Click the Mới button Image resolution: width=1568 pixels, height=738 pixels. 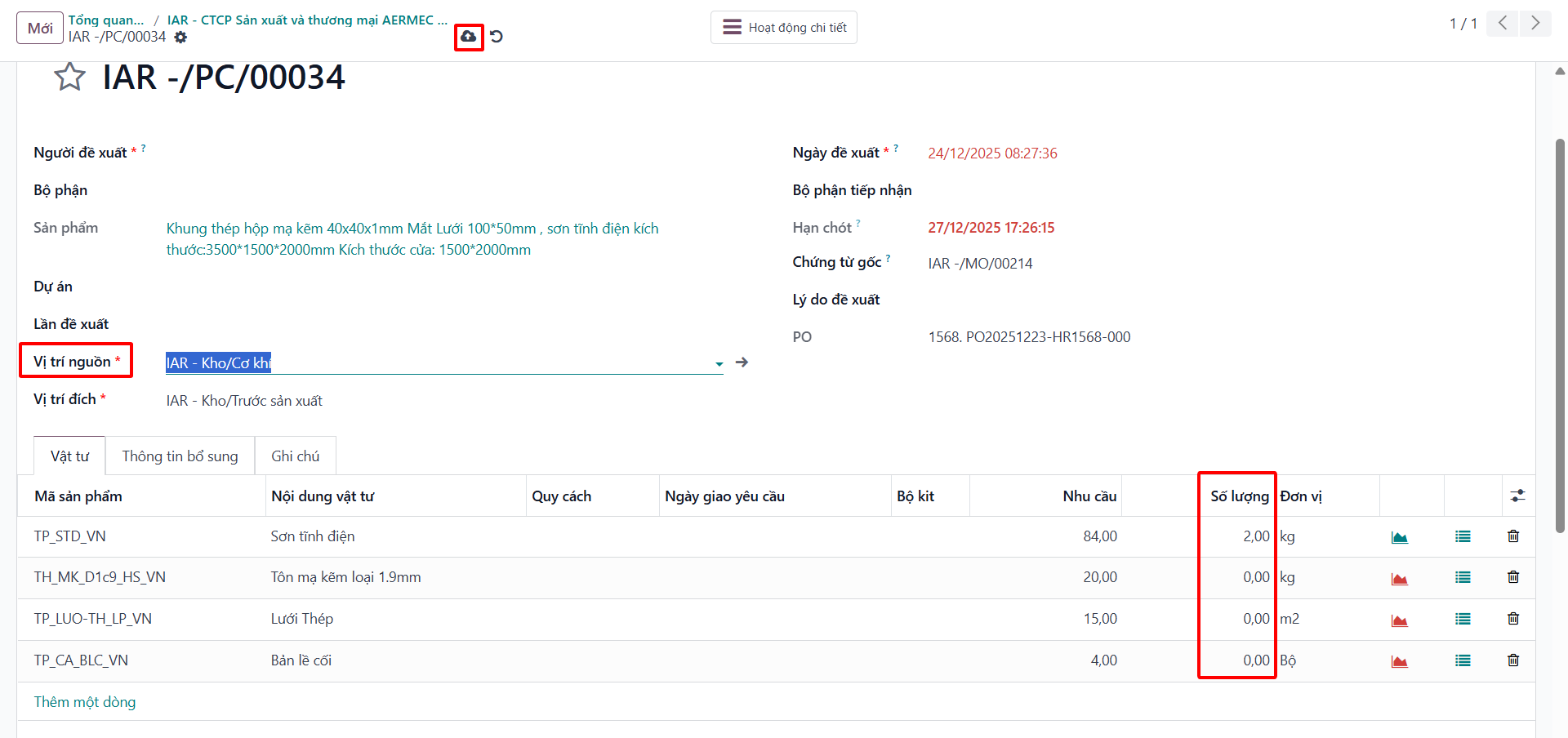(x=40, y=28)
